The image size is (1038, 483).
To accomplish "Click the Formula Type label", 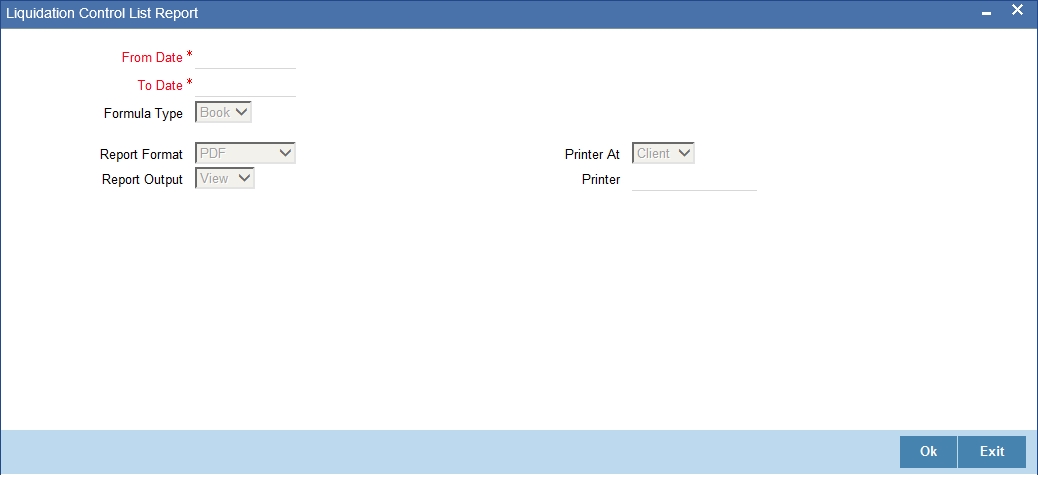I will coord(143,114).
